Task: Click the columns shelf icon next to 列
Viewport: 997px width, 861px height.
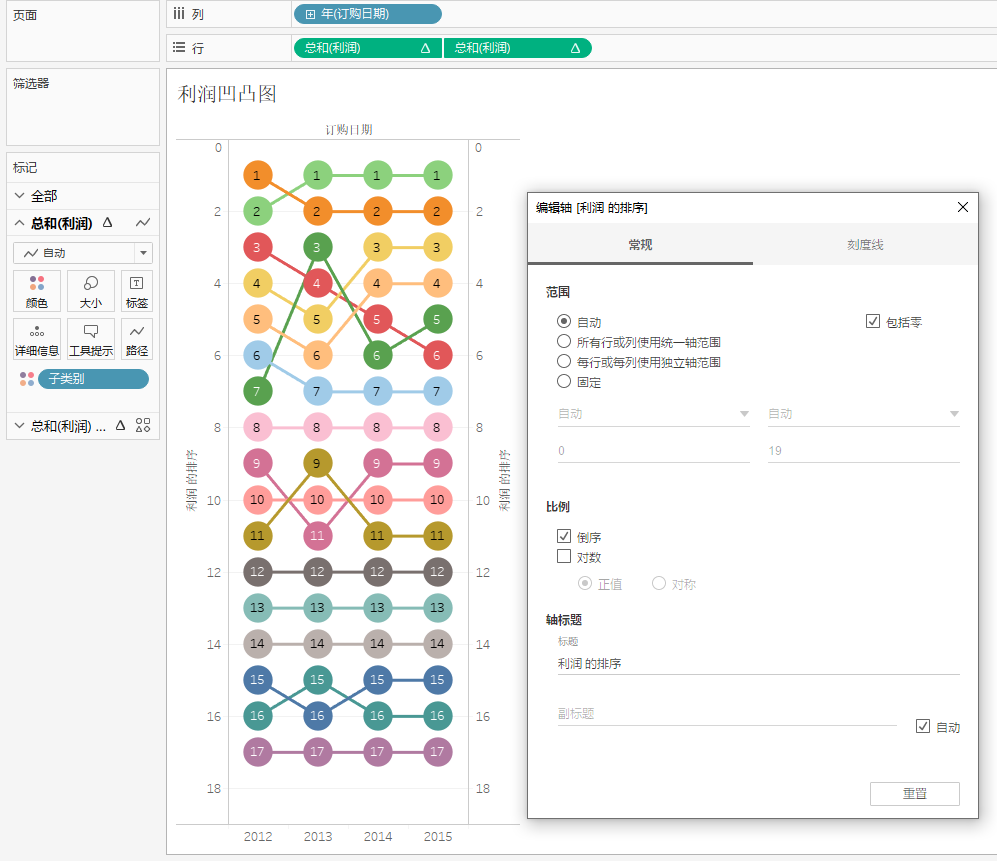Action: (x=179, y=13)
